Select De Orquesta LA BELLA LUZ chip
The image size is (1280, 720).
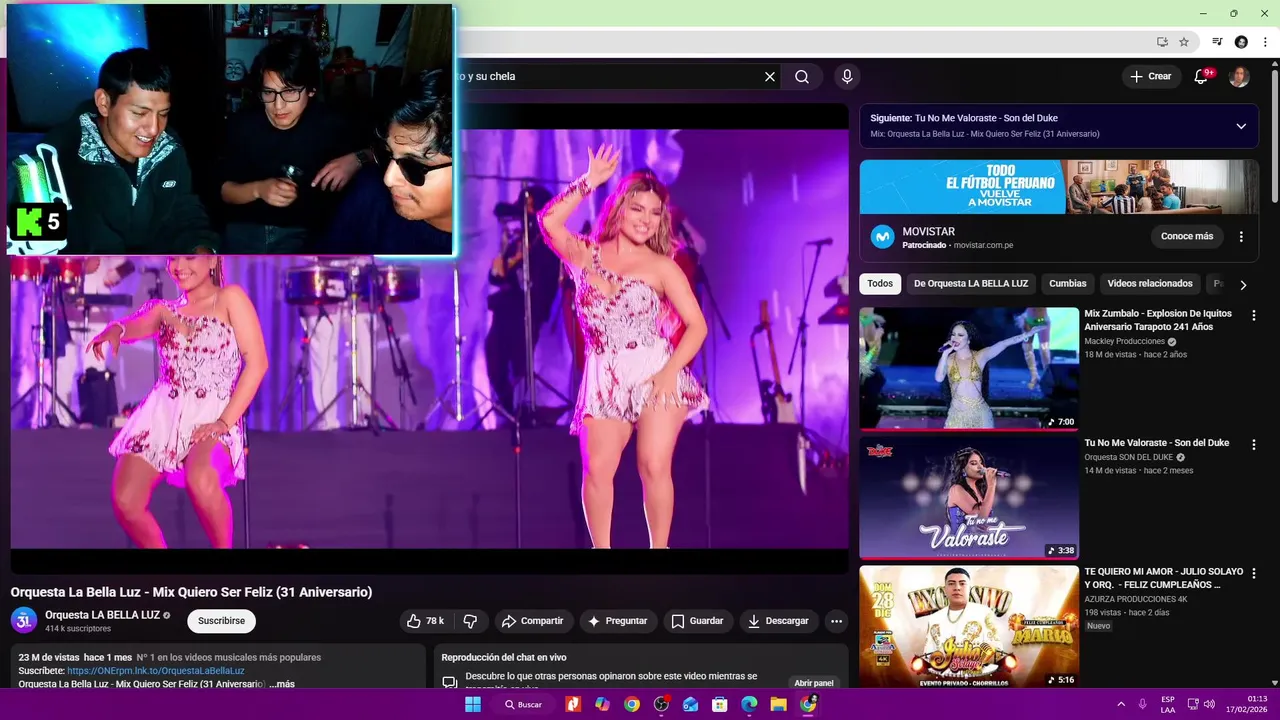(x=971, y=284)
